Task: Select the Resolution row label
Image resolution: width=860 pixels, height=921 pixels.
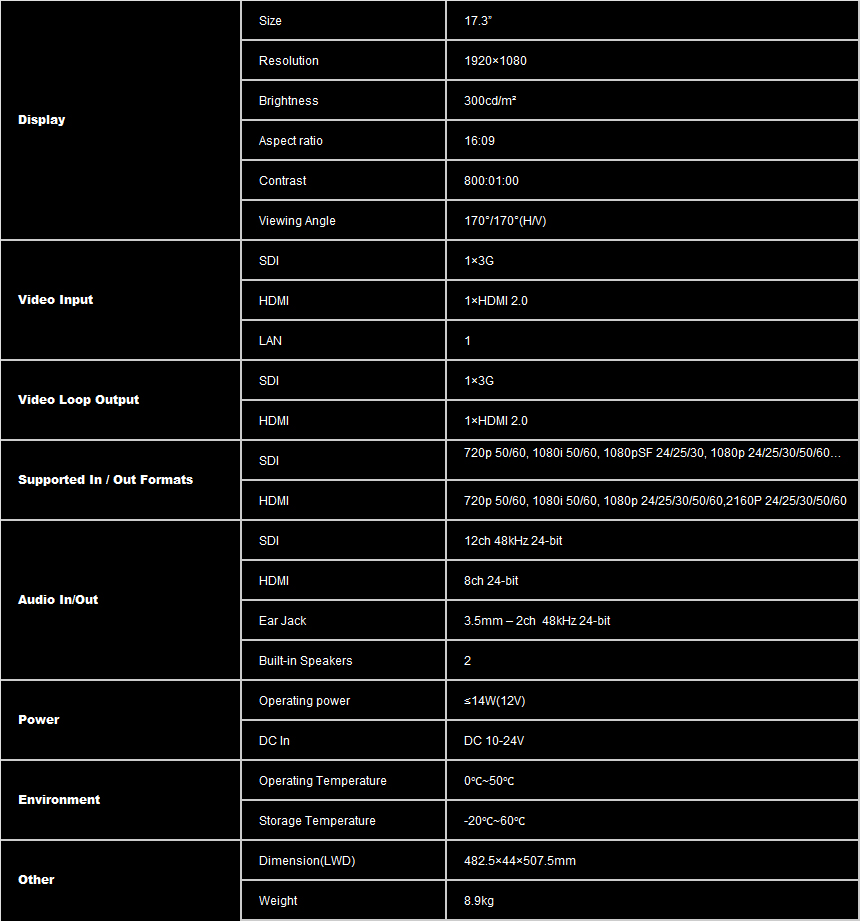Action: point(289,61)
